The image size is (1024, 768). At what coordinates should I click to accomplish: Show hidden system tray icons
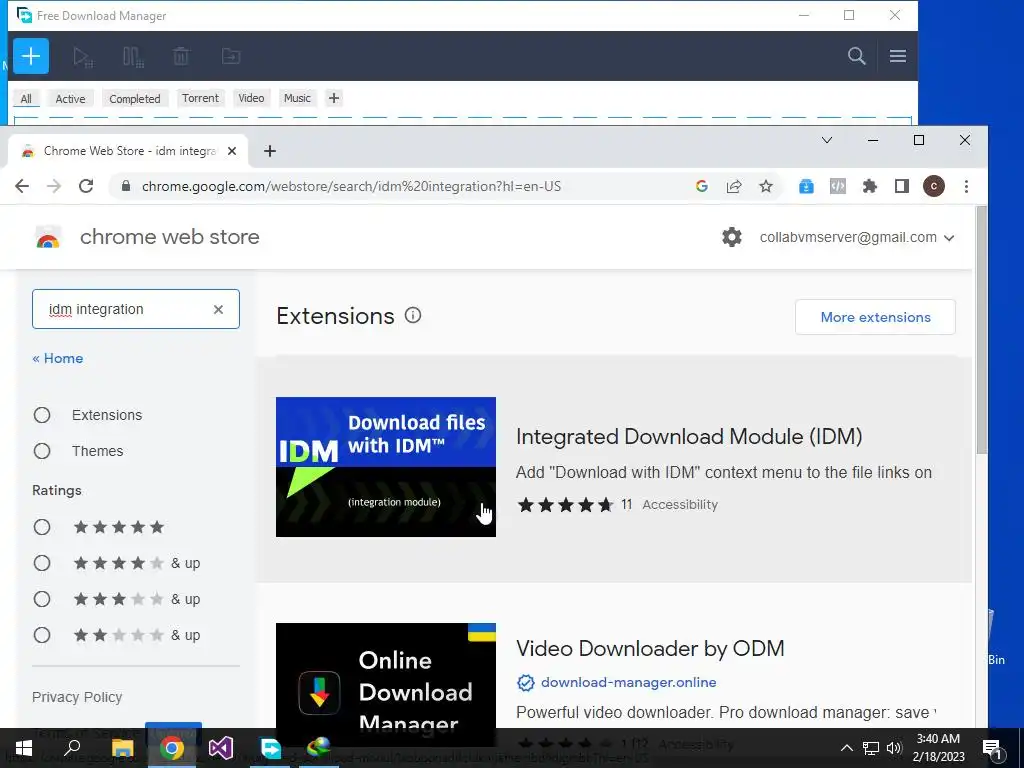click(x=846, y=748)
